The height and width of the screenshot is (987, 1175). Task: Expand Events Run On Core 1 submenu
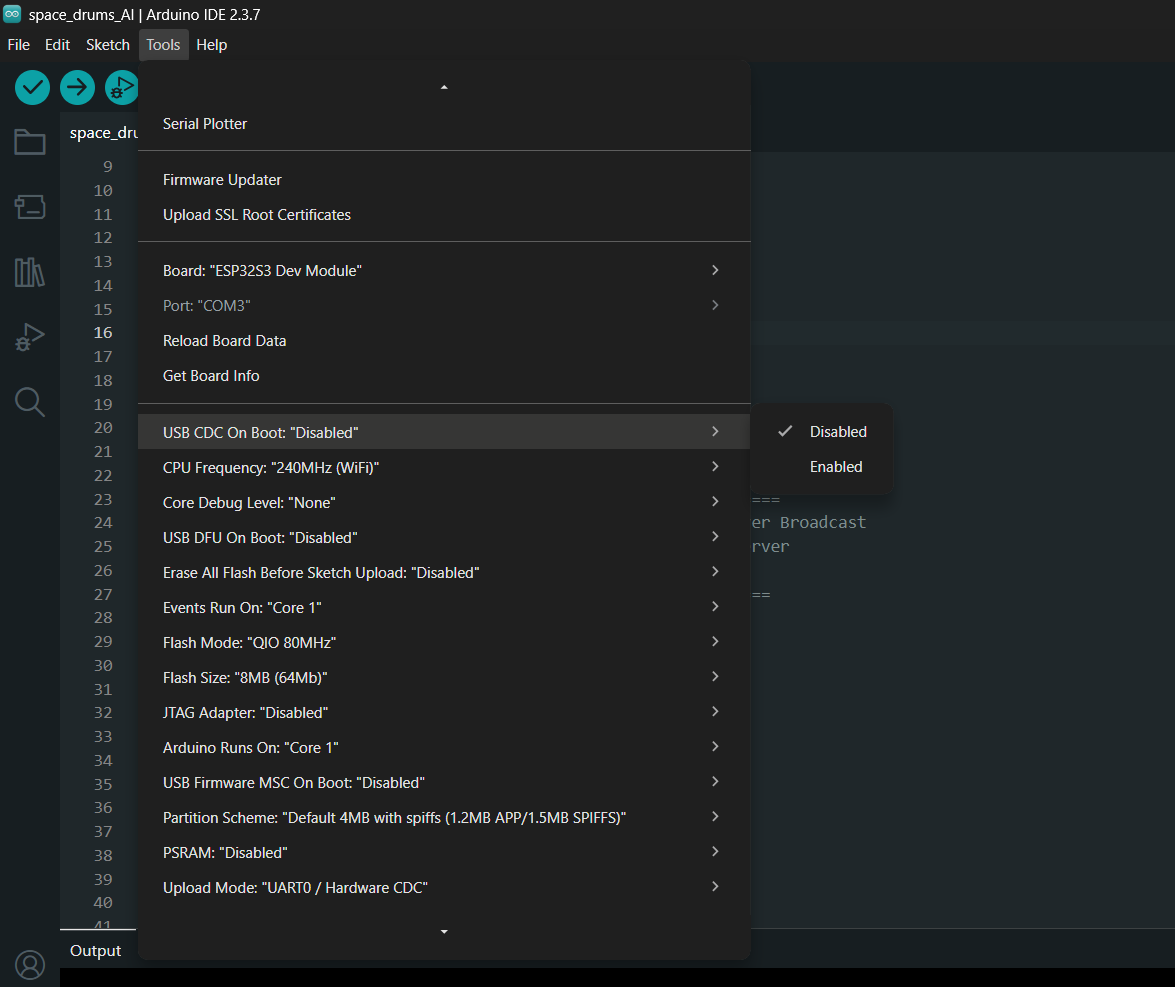444,608
